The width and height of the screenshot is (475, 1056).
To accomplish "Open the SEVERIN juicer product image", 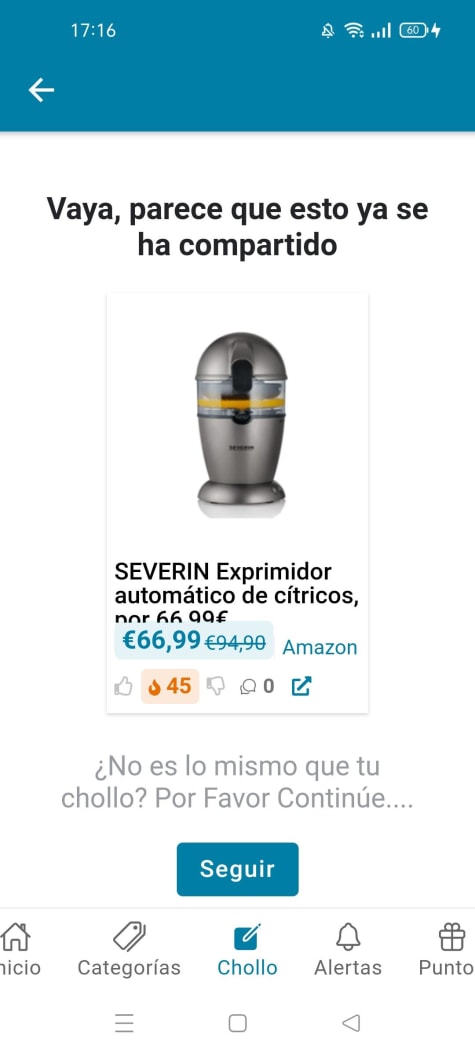I will [241, 424].
